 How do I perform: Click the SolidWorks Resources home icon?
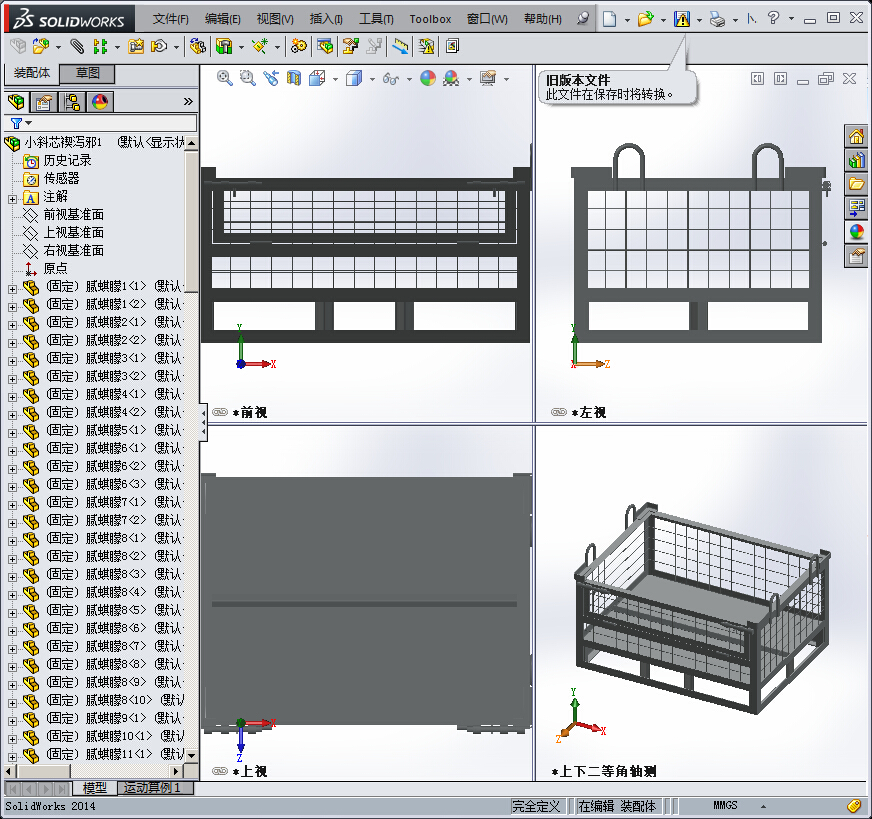point(856,135)
